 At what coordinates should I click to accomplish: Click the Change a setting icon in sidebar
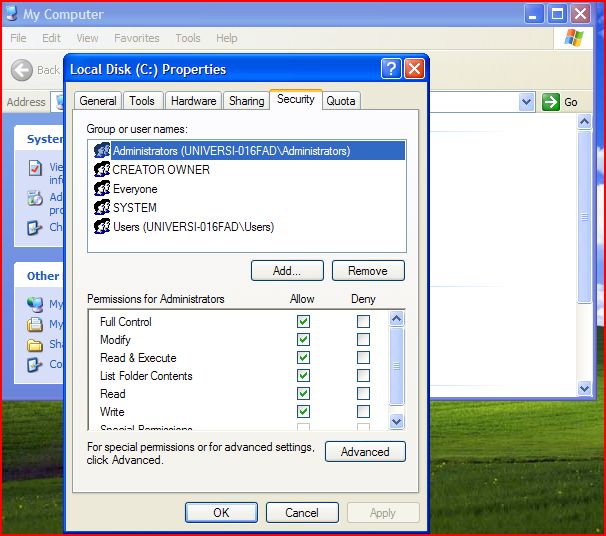34,227
